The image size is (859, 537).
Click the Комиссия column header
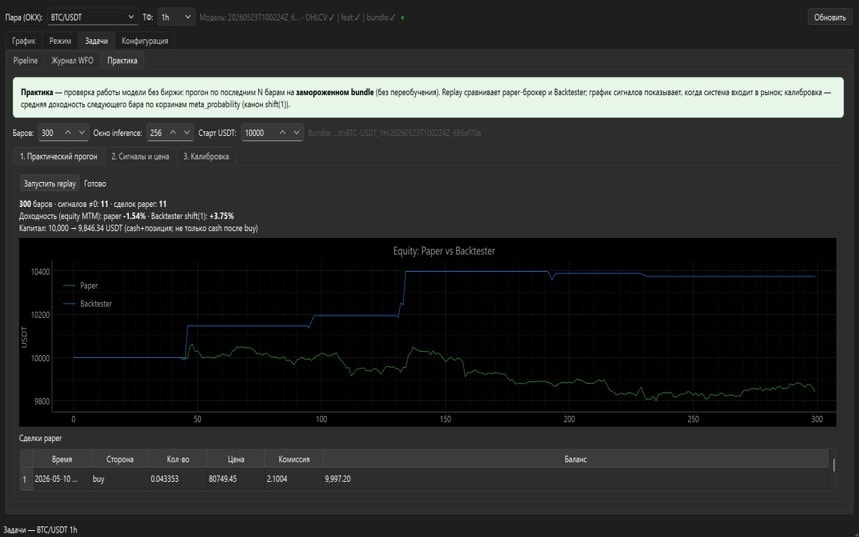coord(294,459)
